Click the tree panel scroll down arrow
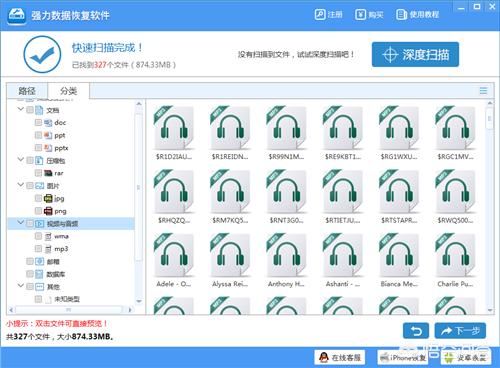This screenshot has height=368, width=500. tap(139, 301)
